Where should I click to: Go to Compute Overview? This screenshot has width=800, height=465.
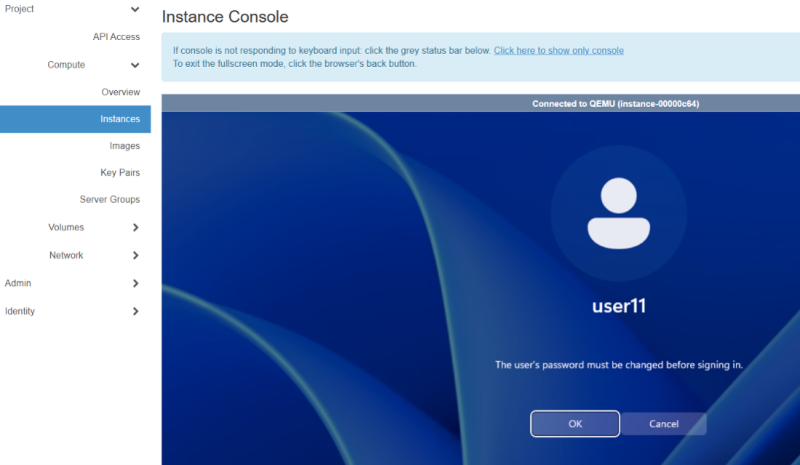click(120, 92)
